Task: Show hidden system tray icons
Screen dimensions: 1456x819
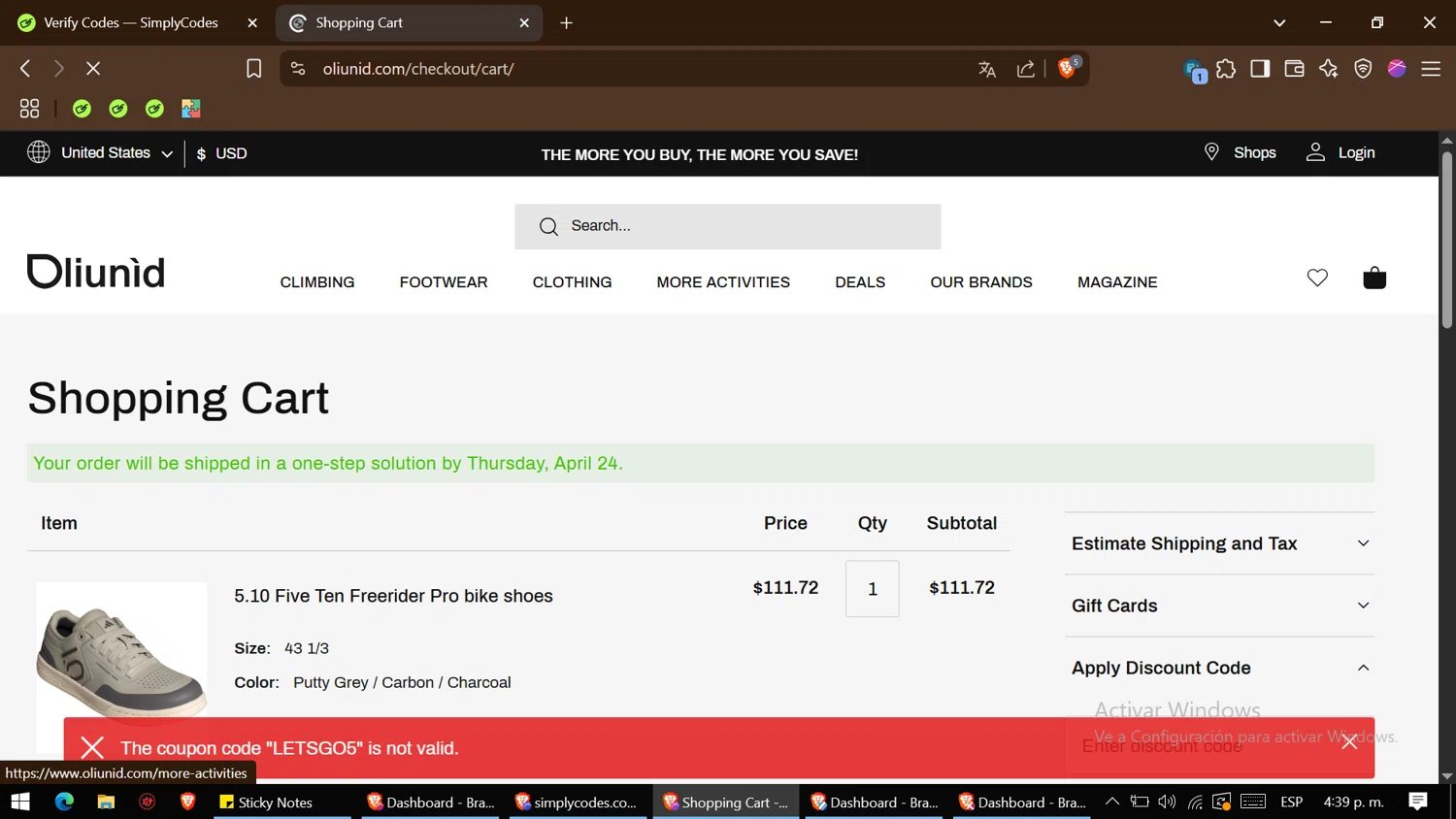Action: pos(1112,802)
